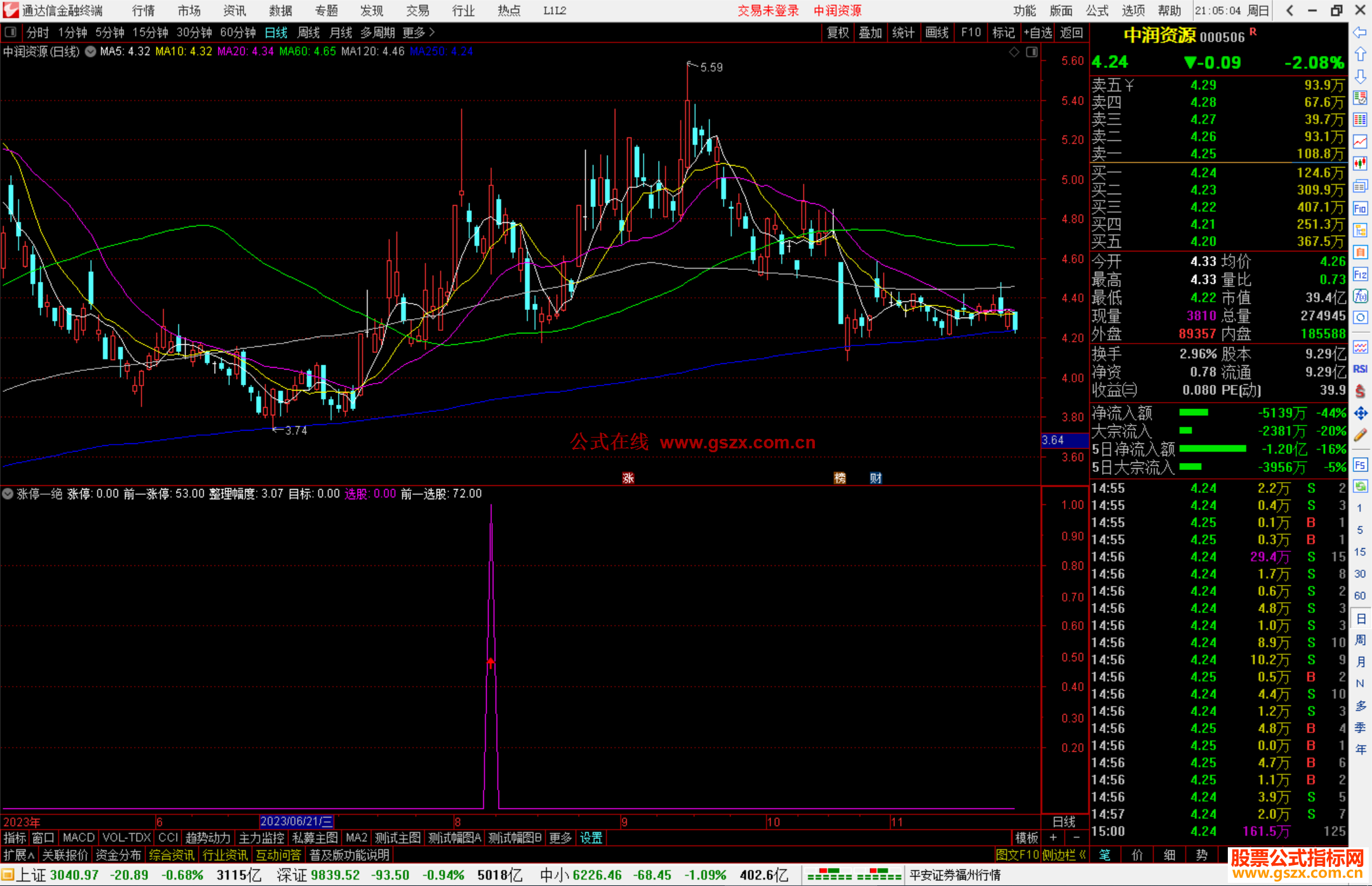
Task: Expand the 更多 period options
Action: pyautogui.click(x=419, y=32)
